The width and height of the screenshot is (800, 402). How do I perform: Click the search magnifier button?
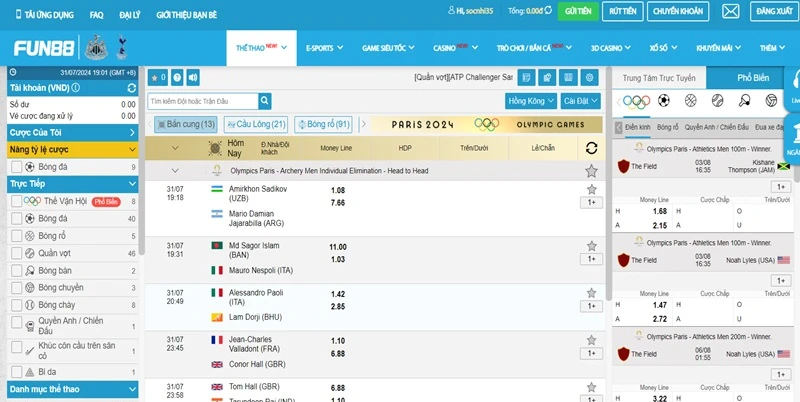264,101
